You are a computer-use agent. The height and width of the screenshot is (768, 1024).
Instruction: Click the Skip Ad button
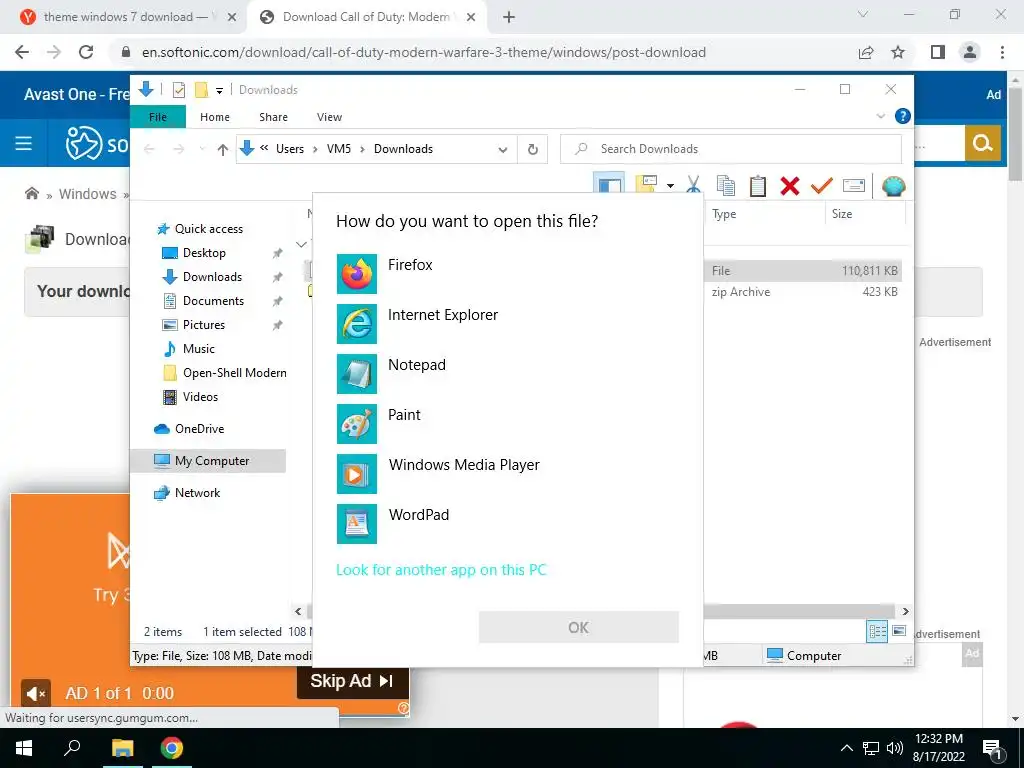(x=353, y=681)
